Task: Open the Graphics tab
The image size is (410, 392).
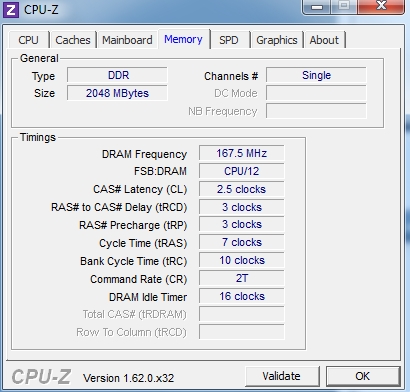Action: tap(277, 40)
